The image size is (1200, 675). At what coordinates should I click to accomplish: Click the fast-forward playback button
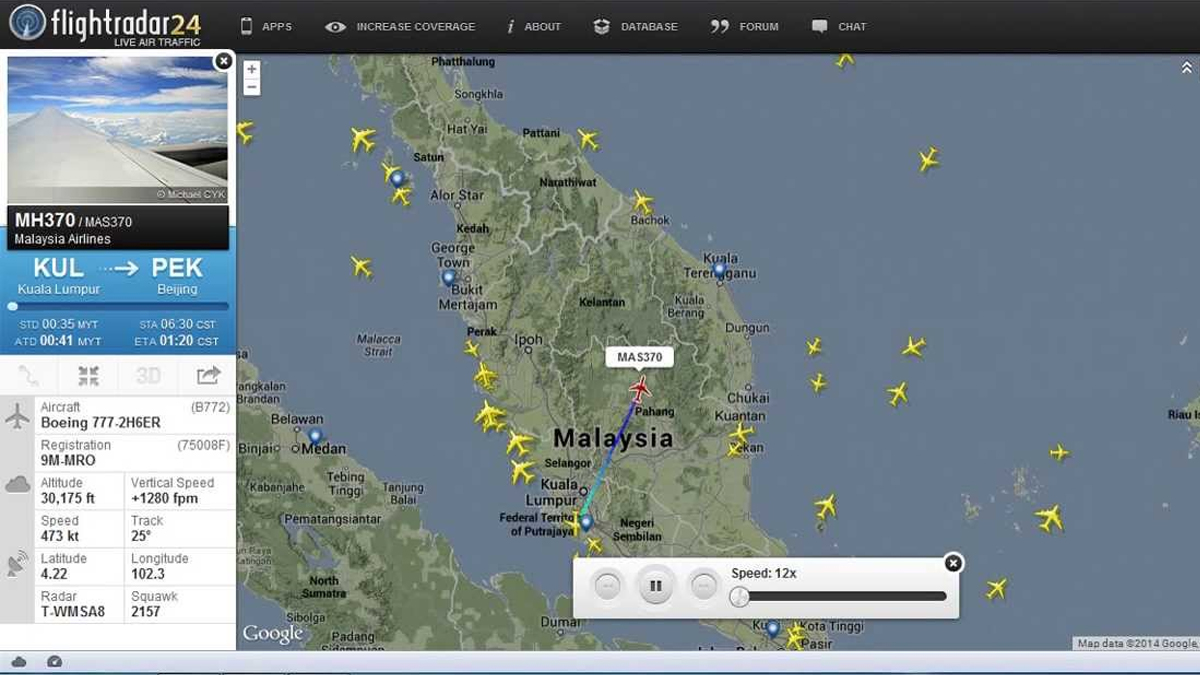(x=704, y=585)
